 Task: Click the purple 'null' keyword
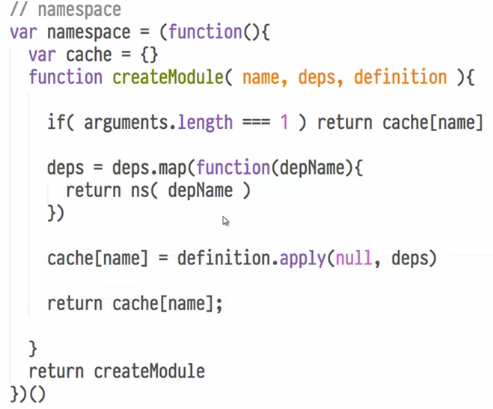coord(353,258)
